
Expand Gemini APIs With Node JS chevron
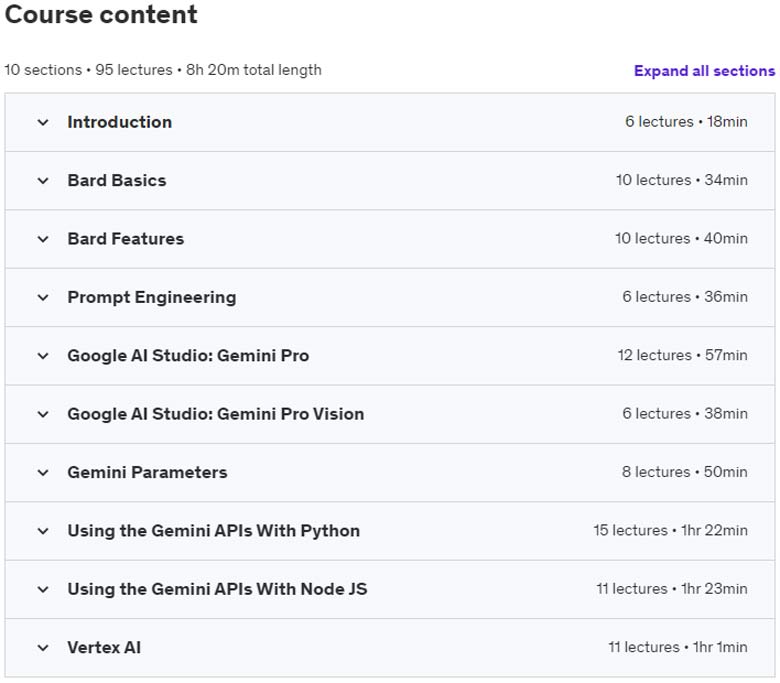43,589
